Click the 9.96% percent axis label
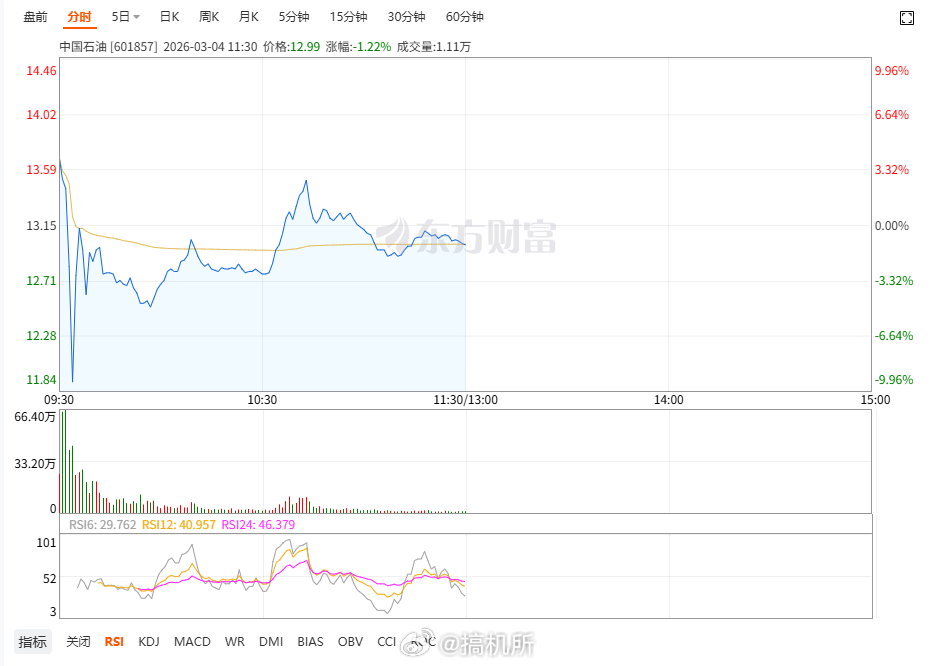This screenshot has height=666, width=937. (x=892, y=70)
